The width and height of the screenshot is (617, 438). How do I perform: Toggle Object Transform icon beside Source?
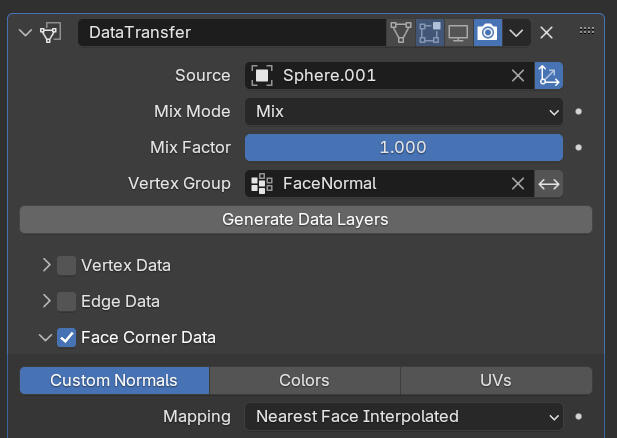(x=549, y=75)
